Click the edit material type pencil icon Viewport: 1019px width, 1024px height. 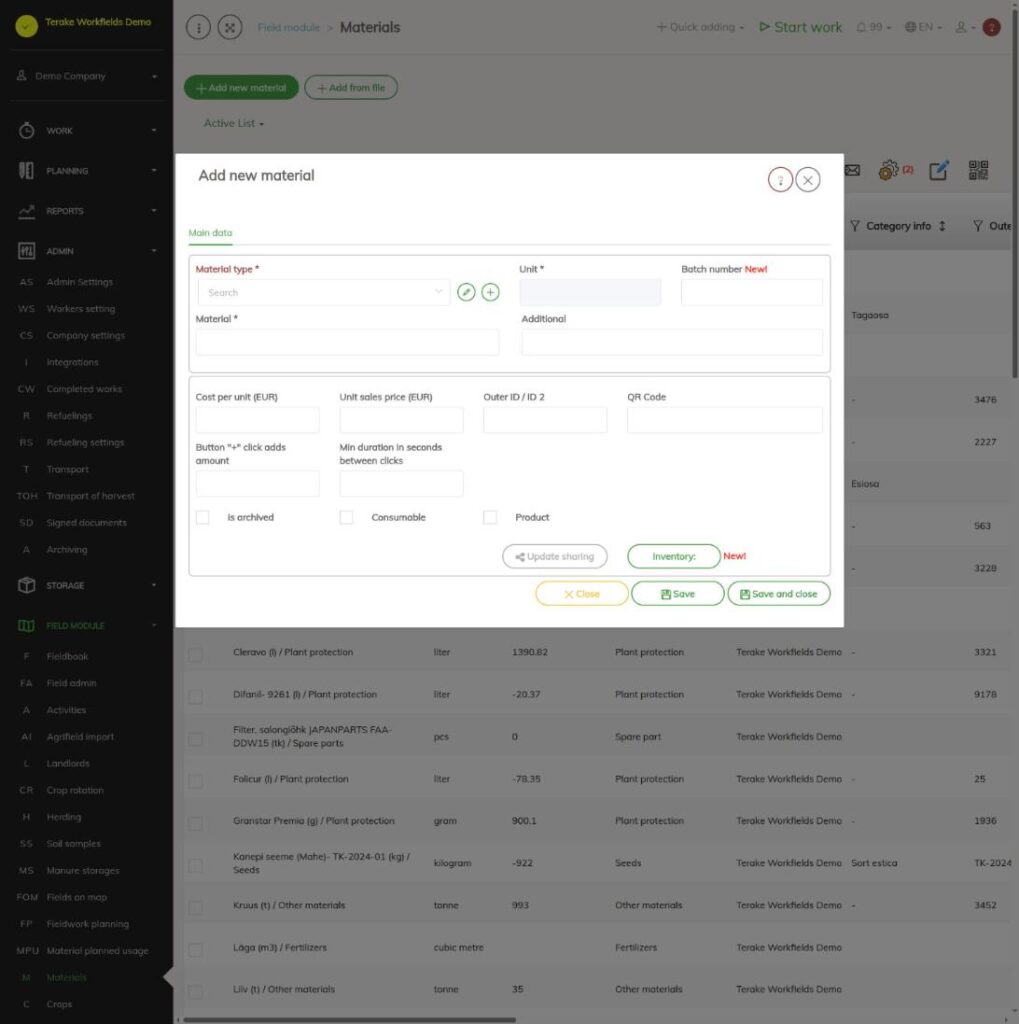click(466, 292)
